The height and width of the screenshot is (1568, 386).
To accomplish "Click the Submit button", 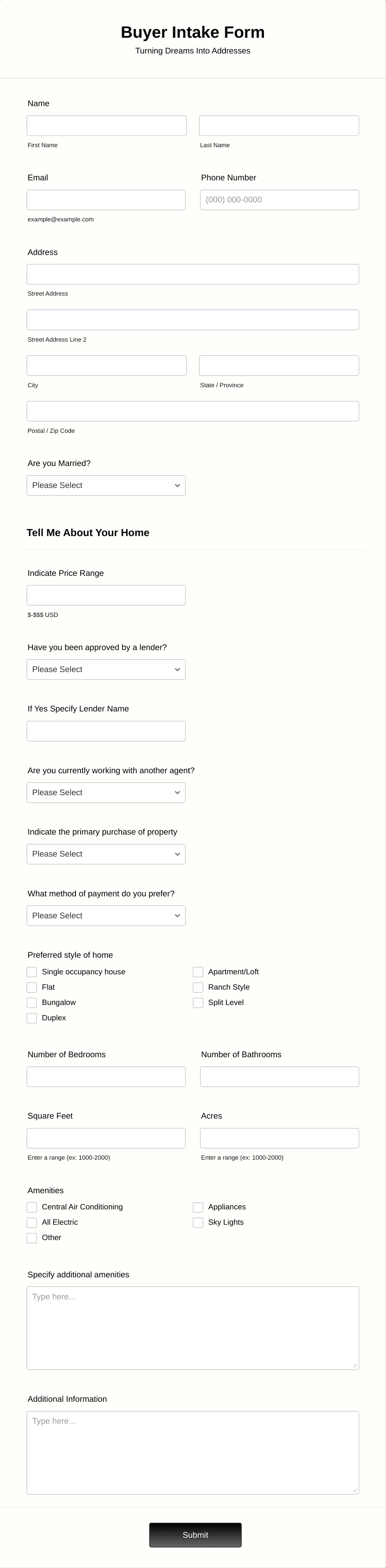I will (195, 1534).
